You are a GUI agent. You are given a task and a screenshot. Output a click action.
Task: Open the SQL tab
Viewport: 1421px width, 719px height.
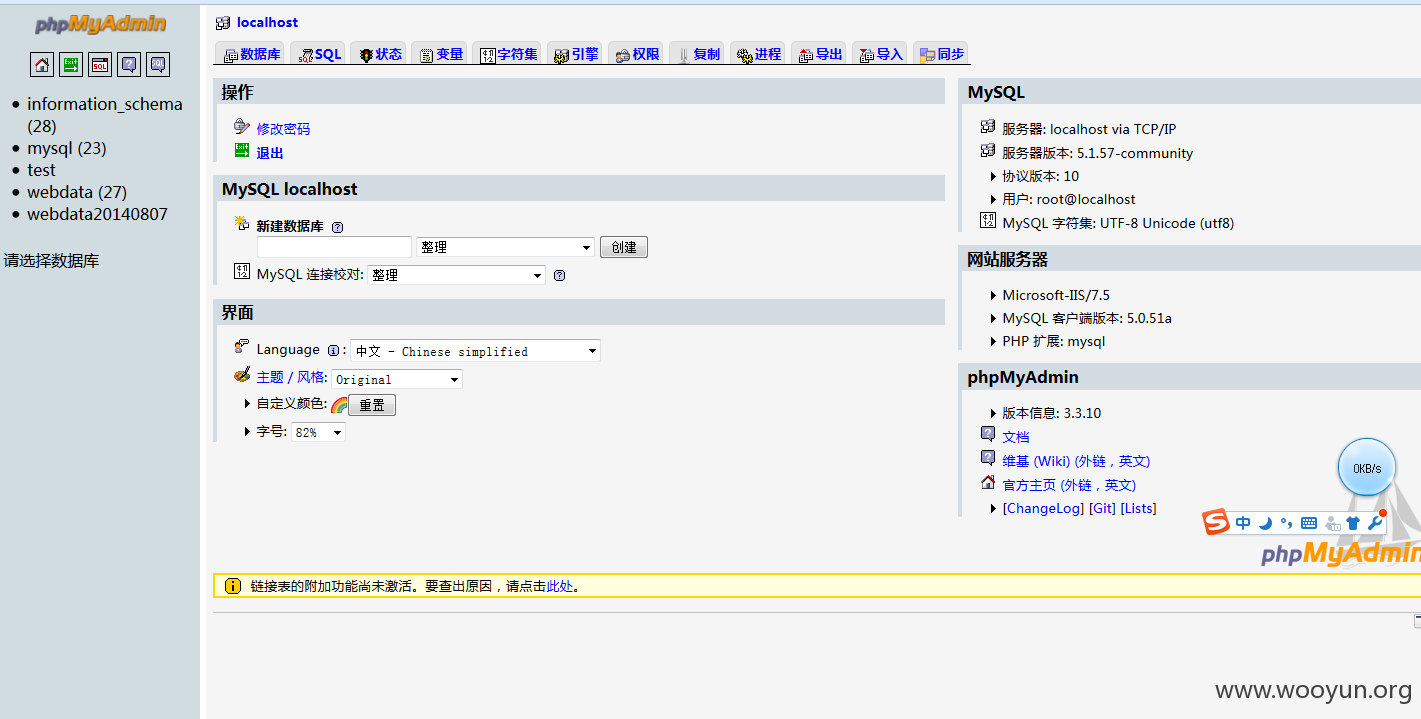pos(320,54)
